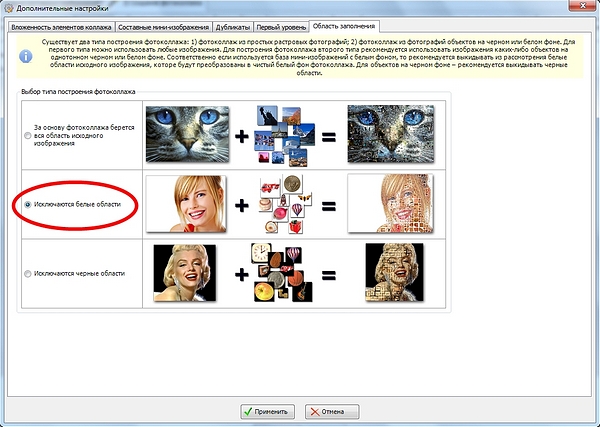Open the Составные мини-изображения tab
This screenshot has width=600, height=427.
[x=164, y=27]
